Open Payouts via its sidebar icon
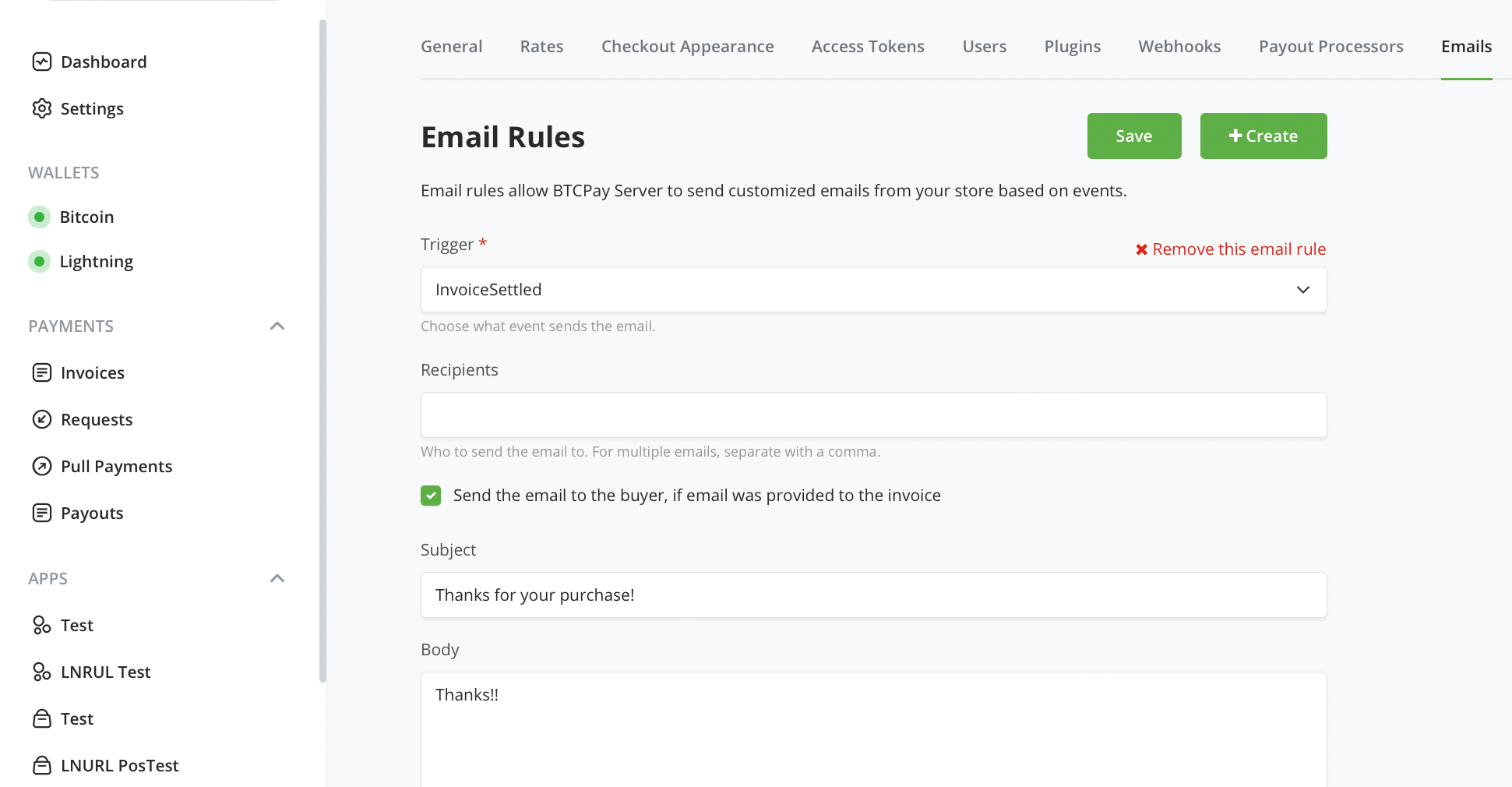Viewport: 1512px width, 787px height. [x=42, y=513]
